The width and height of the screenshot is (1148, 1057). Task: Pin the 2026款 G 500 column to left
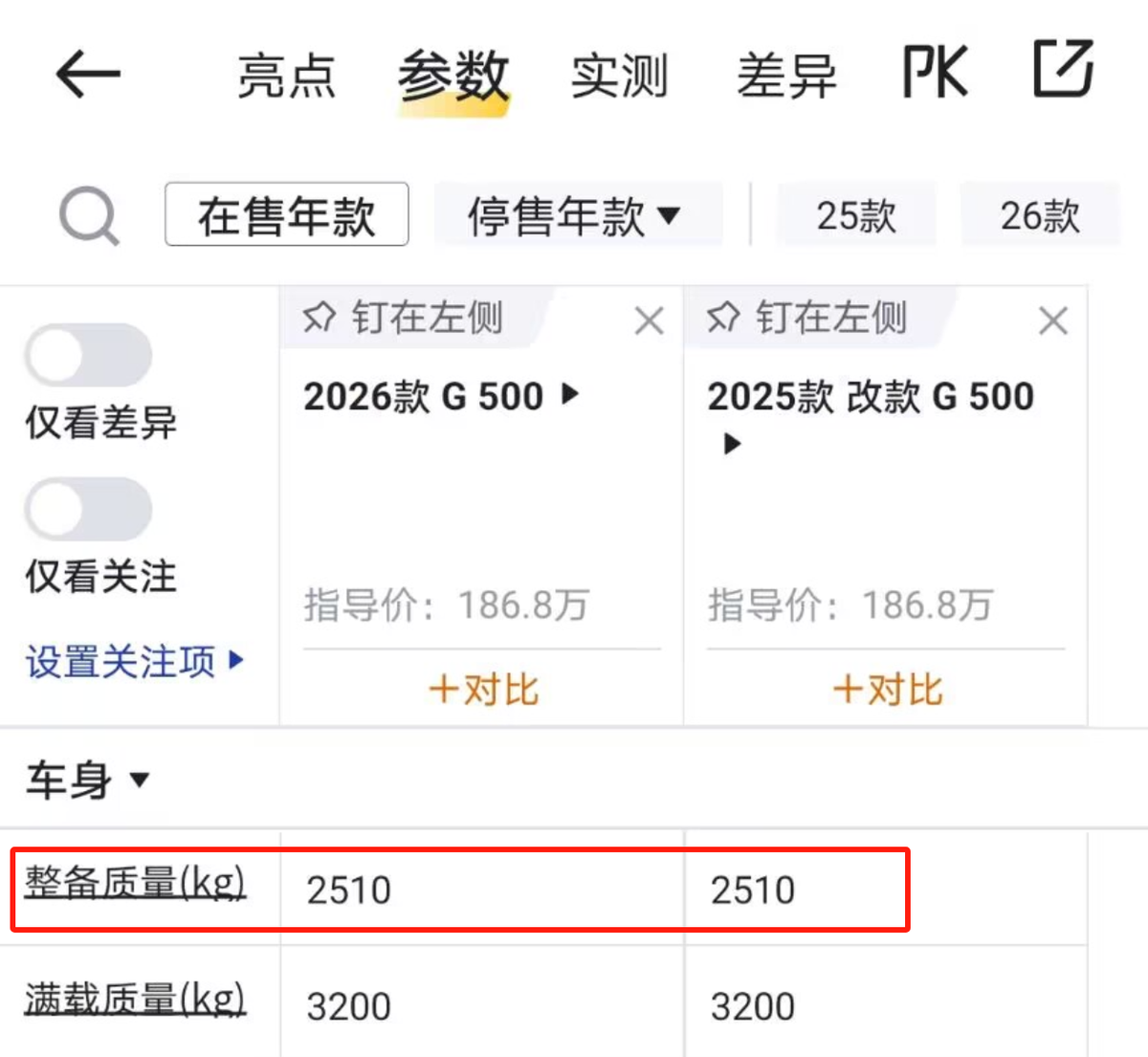[x=403, y=318]
